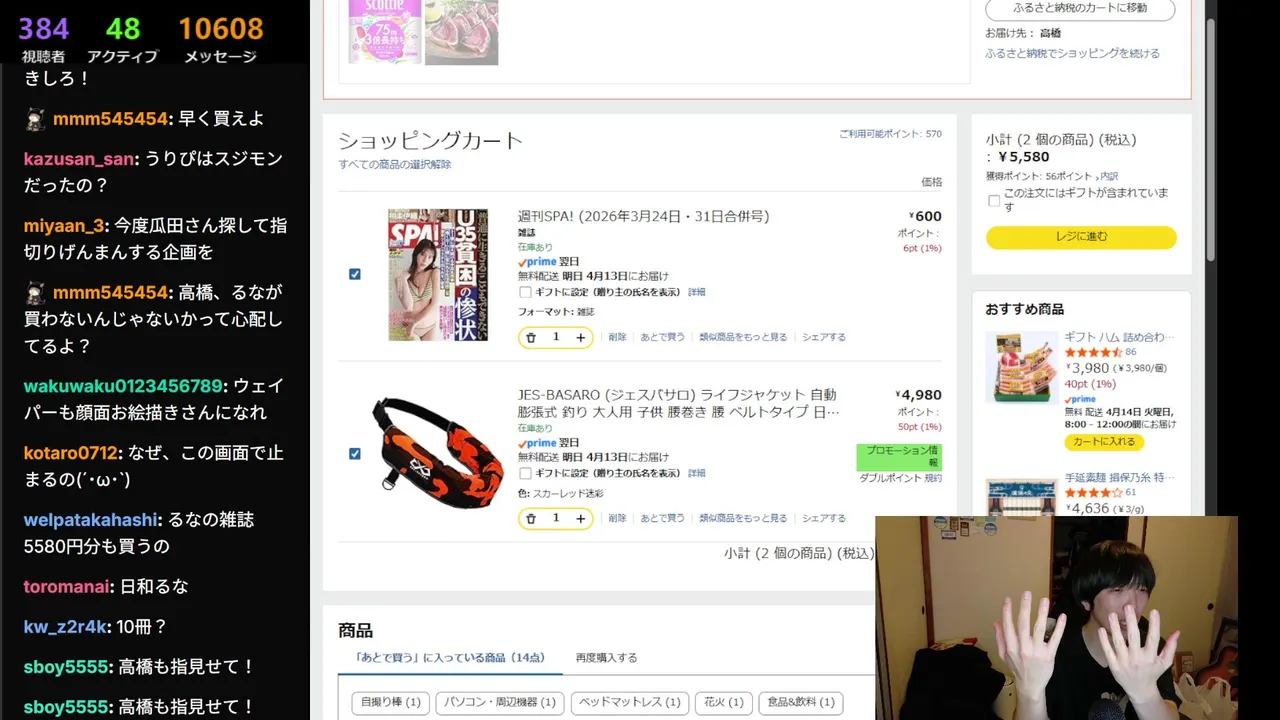
Task: Click 類似商品をもっと見る for 週刊SPA!
Action: 743,338
